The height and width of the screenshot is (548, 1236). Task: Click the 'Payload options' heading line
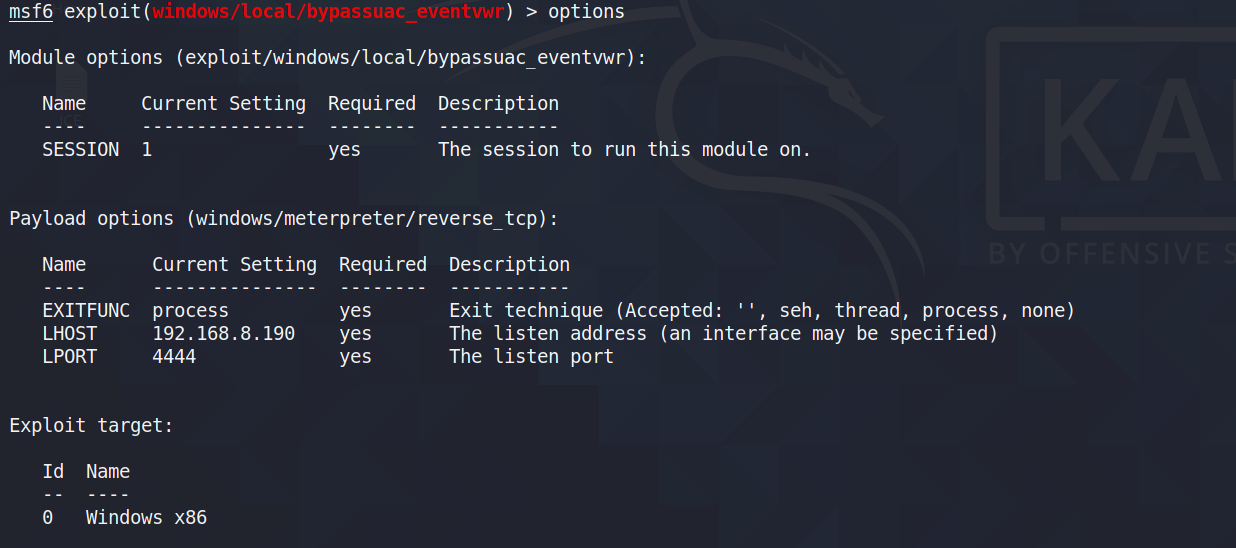[x=283, y=219]
